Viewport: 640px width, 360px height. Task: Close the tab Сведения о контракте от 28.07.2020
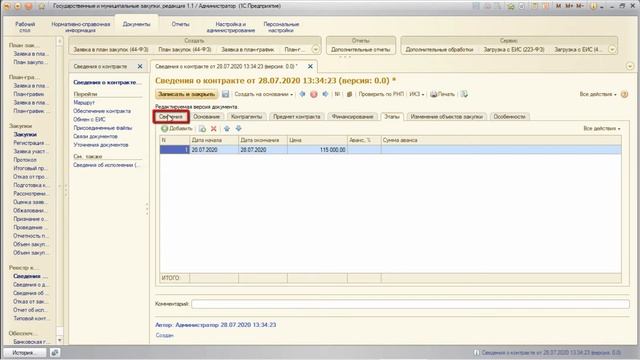310,66
